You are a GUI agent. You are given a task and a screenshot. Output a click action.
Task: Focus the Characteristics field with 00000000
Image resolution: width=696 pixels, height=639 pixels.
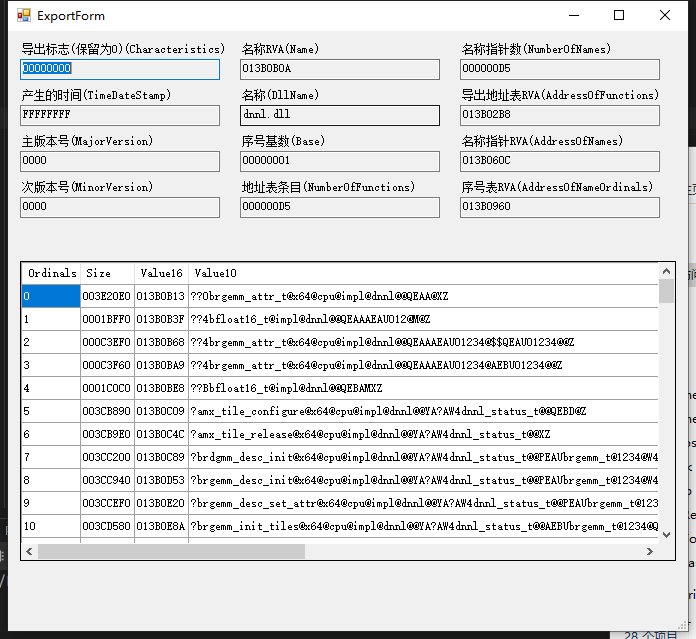tap(120, 69)
